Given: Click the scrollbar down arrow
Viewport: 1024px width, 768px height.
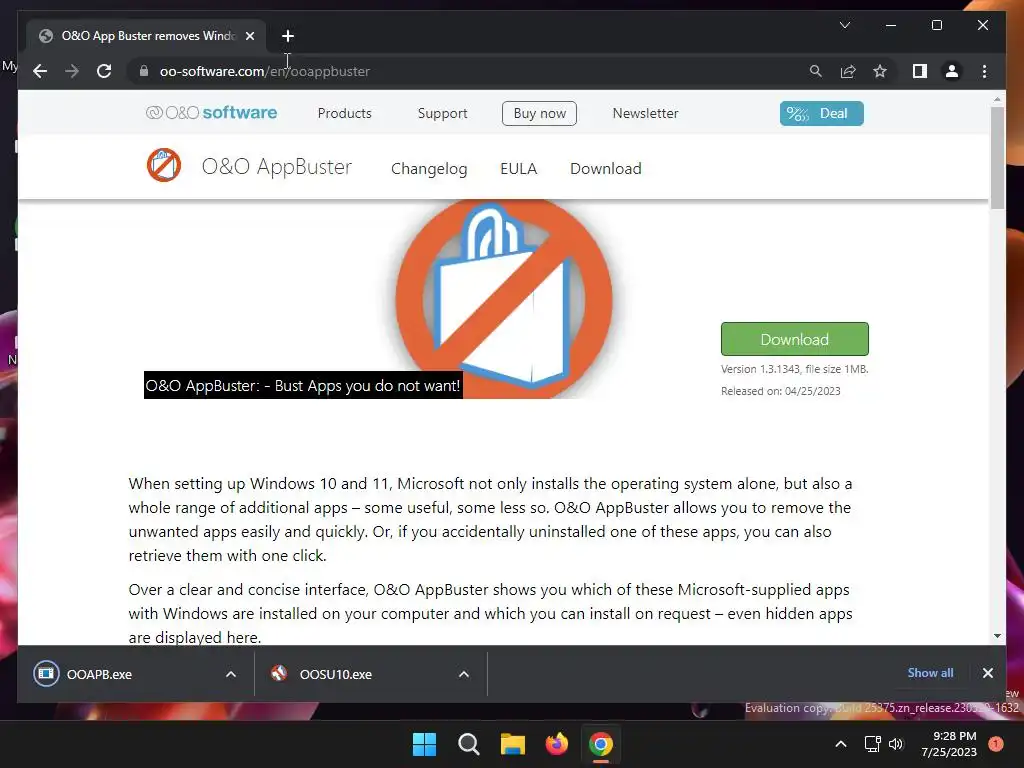Looking at the screenshot, I should (997, 635).
